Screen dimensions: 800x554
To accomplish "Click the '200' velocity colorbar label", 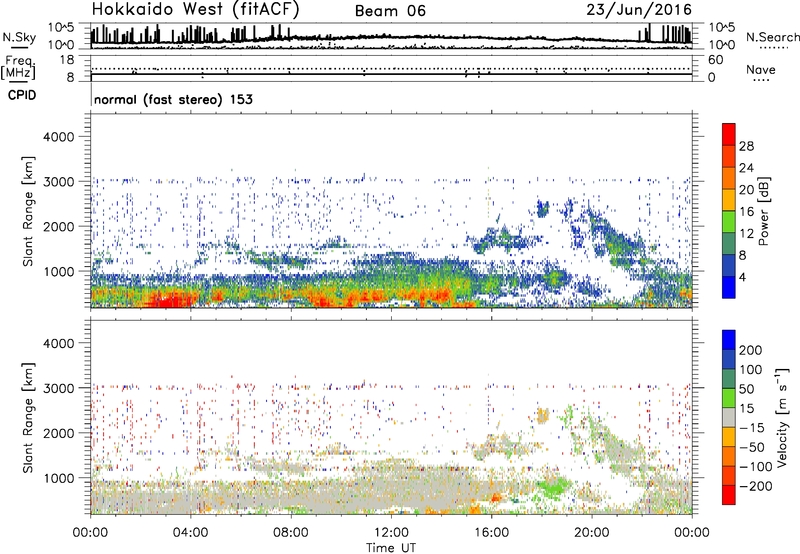I will click(751, 350).
